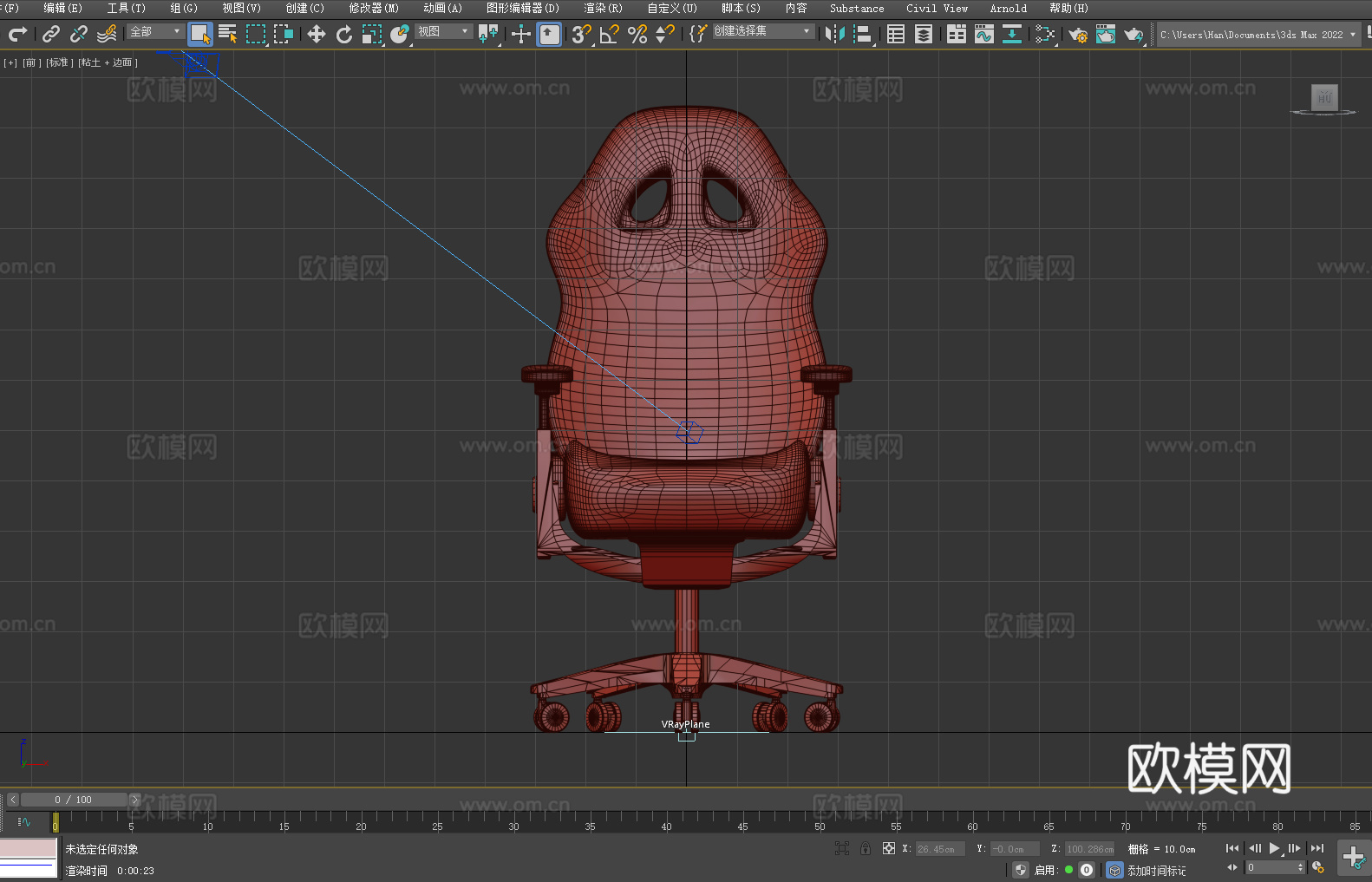1372x882 pixels.
Task: Open the Schematic View icon
Action: [x=1012, y=34]
